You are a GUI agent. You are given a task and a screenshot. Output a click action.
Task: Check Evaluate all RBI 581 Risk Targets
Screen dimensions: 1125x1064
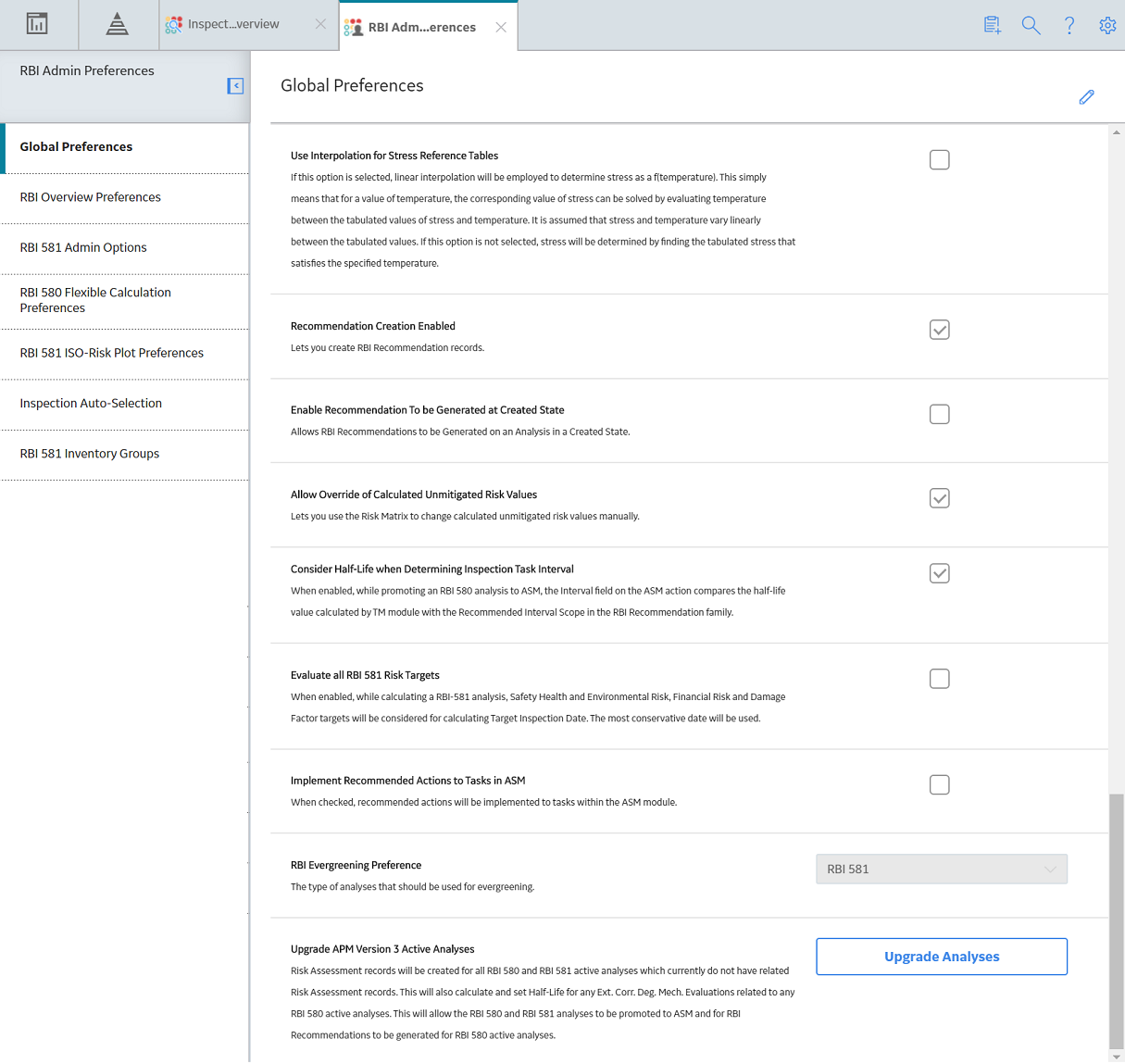[940, 679]
